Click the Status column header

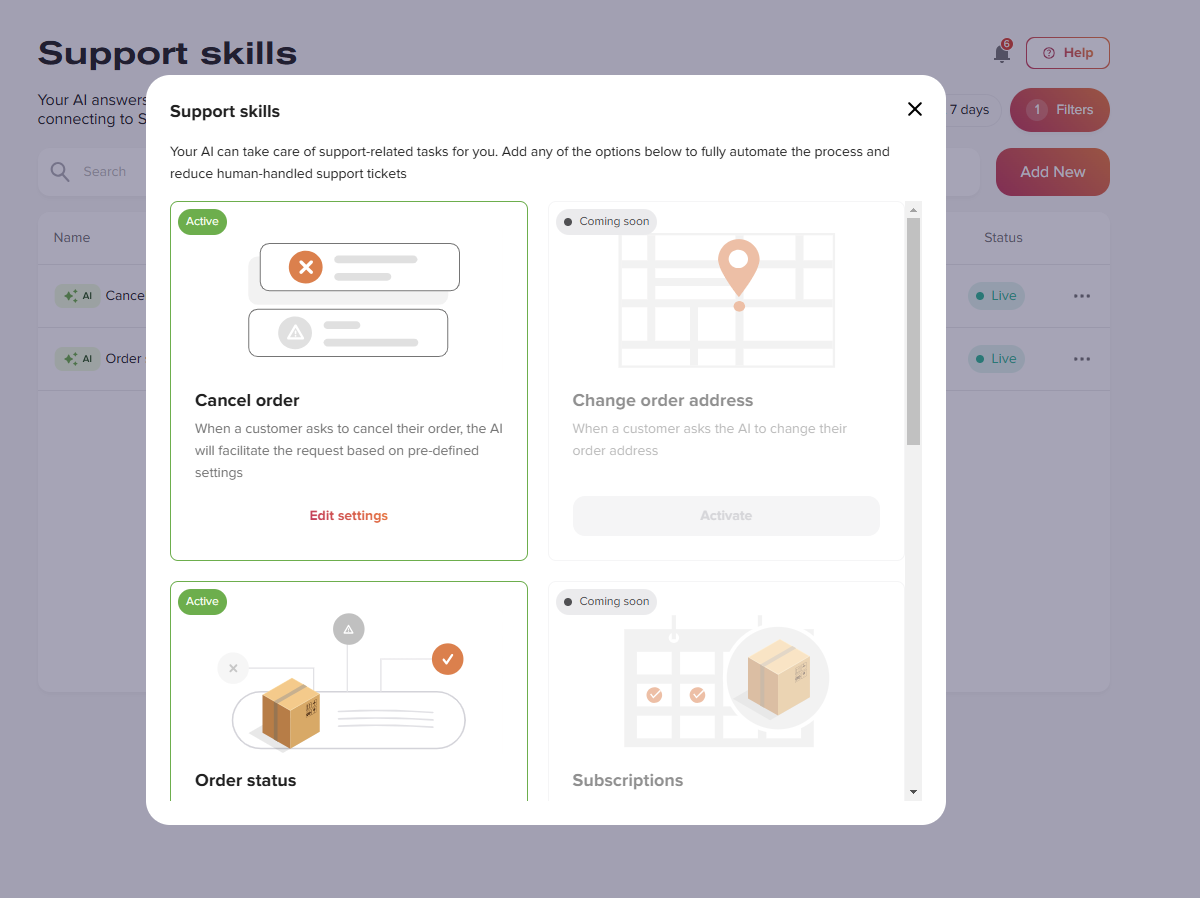[x=1003, y=238]
